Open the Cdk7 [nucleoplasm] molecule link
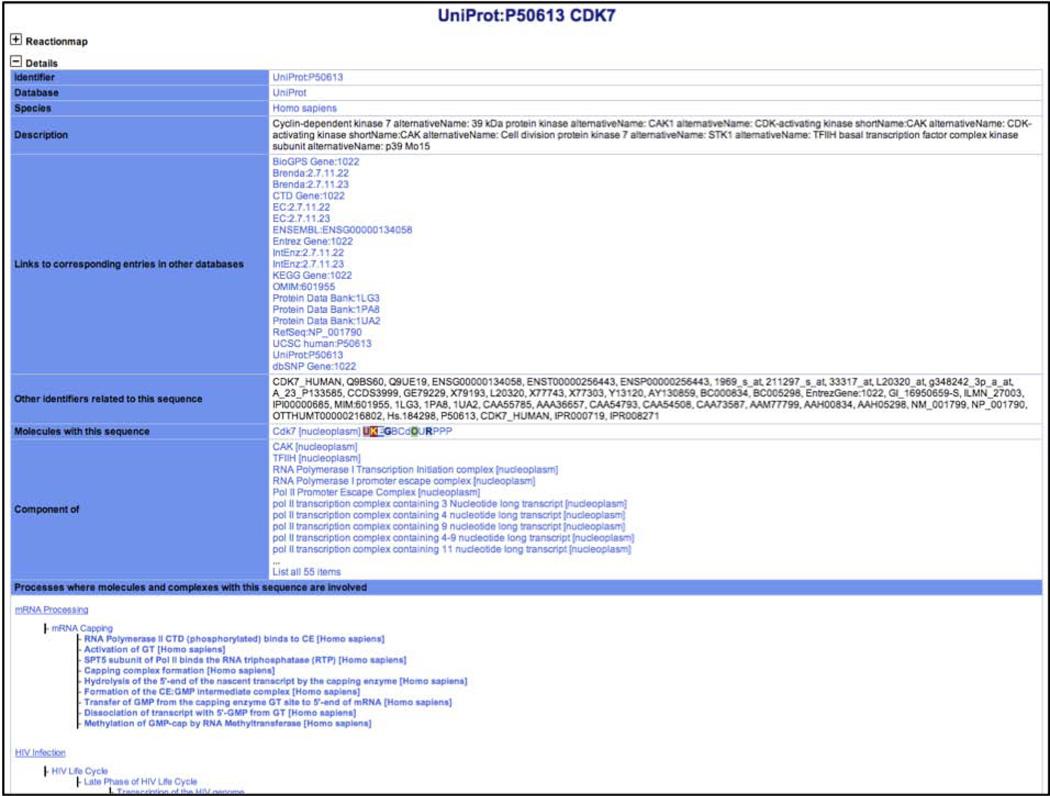This screenshot has width=1050, height=796. pyautogui.click(x=315, y=431)
